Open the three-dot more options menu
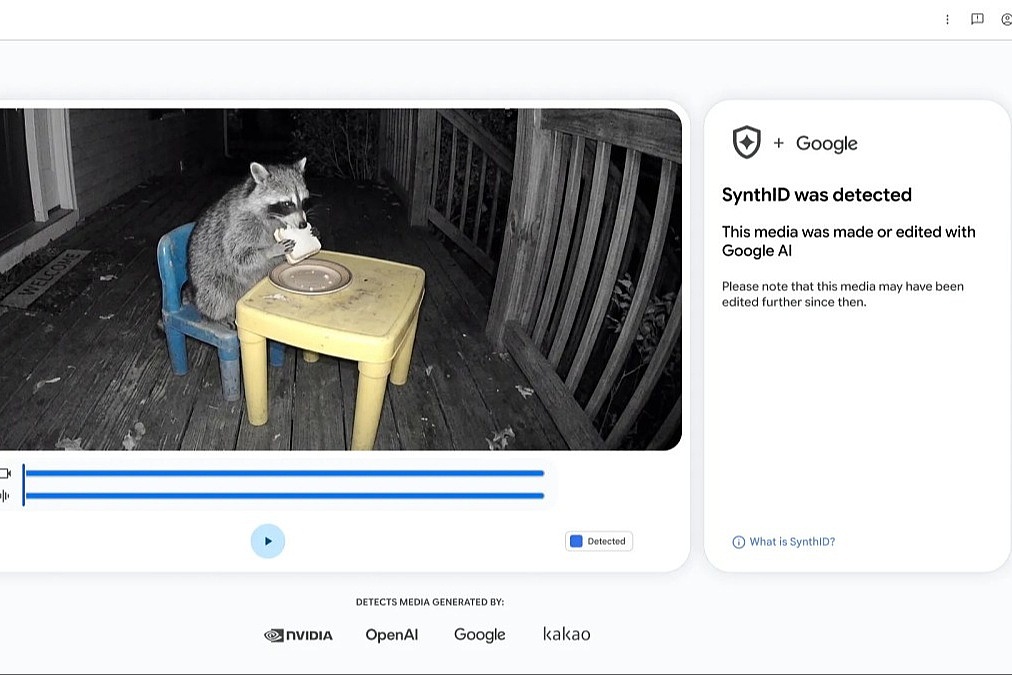Image resolution: width=1012 pixels, height=675 pixels. [947, 19]
